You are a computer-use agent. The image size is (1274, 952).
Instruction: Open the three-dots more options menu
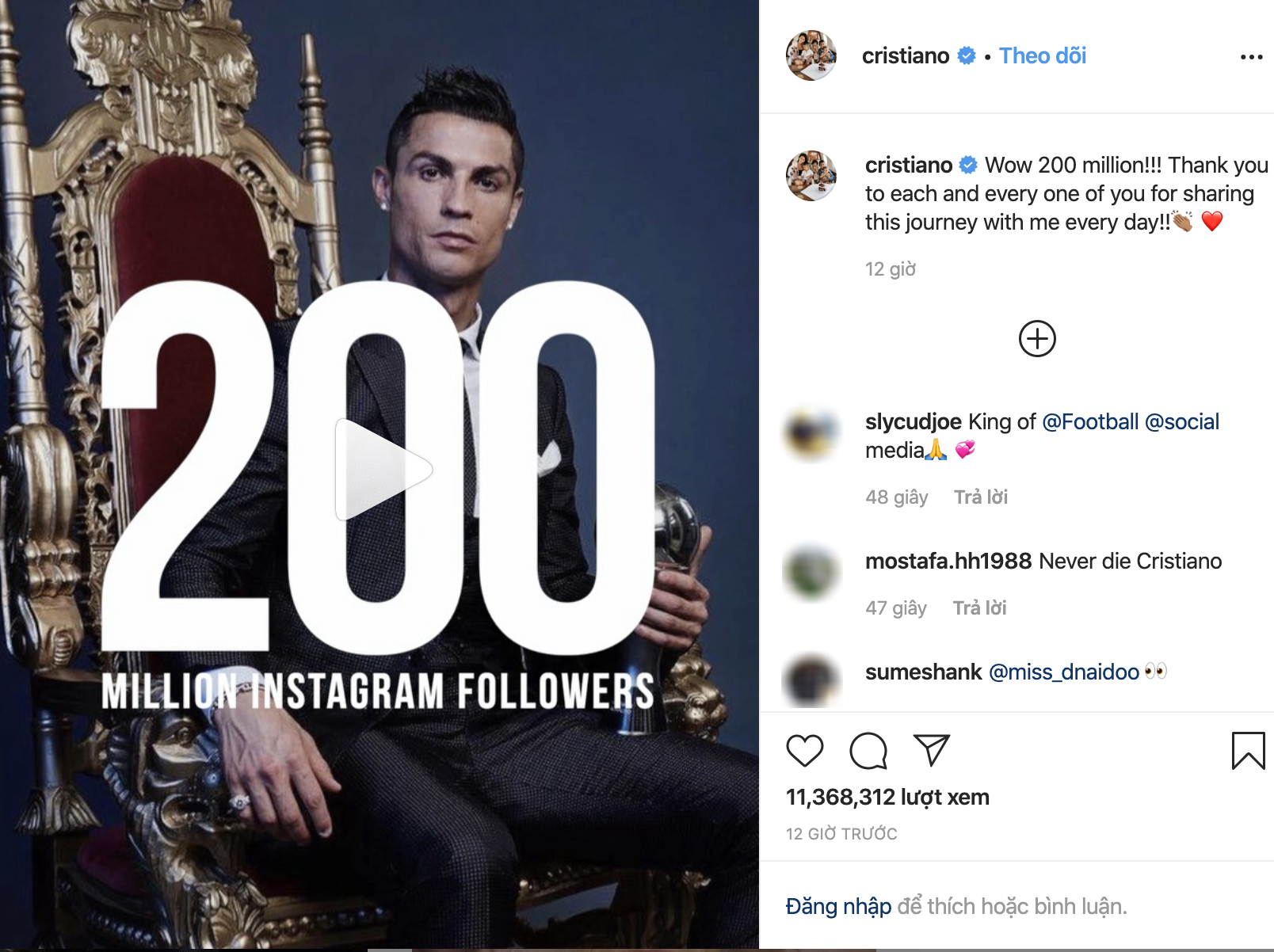pos(1251,57)
